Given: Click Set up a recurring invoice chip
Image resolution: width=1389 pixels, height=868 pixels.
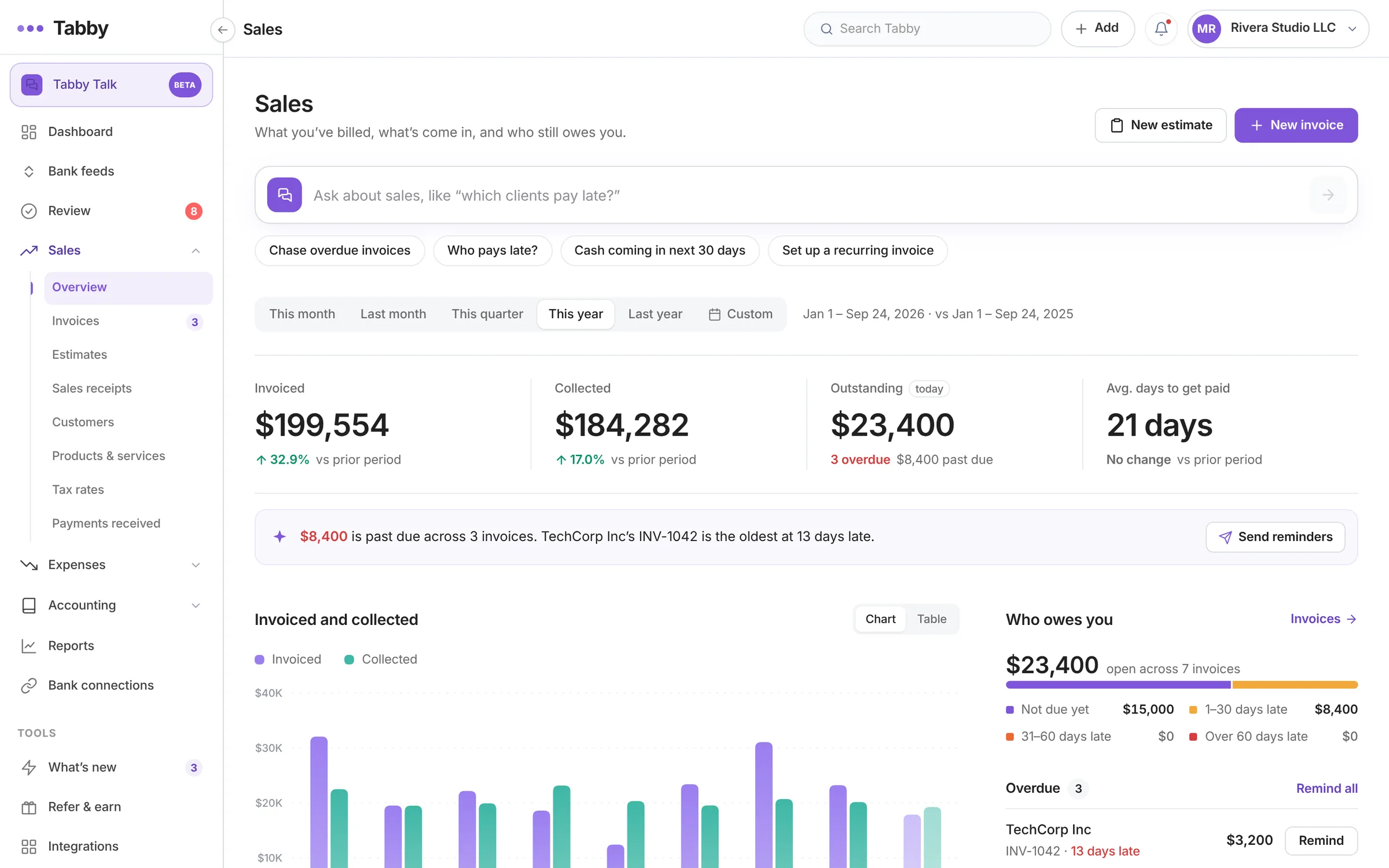Looking at the screenshot, I should pos(858,251).
